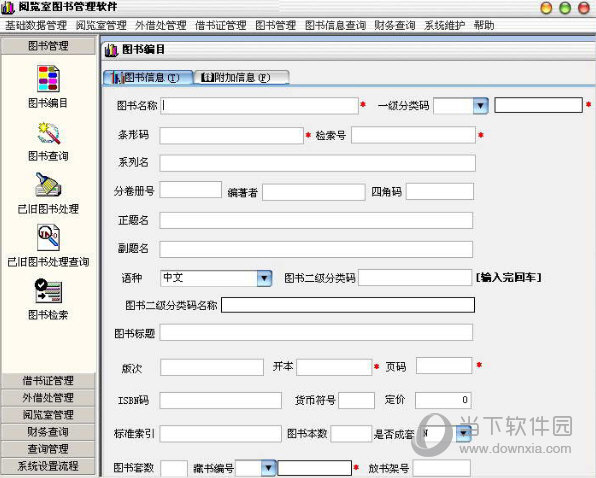Focus the 标准索引 input field

[220, 434]
